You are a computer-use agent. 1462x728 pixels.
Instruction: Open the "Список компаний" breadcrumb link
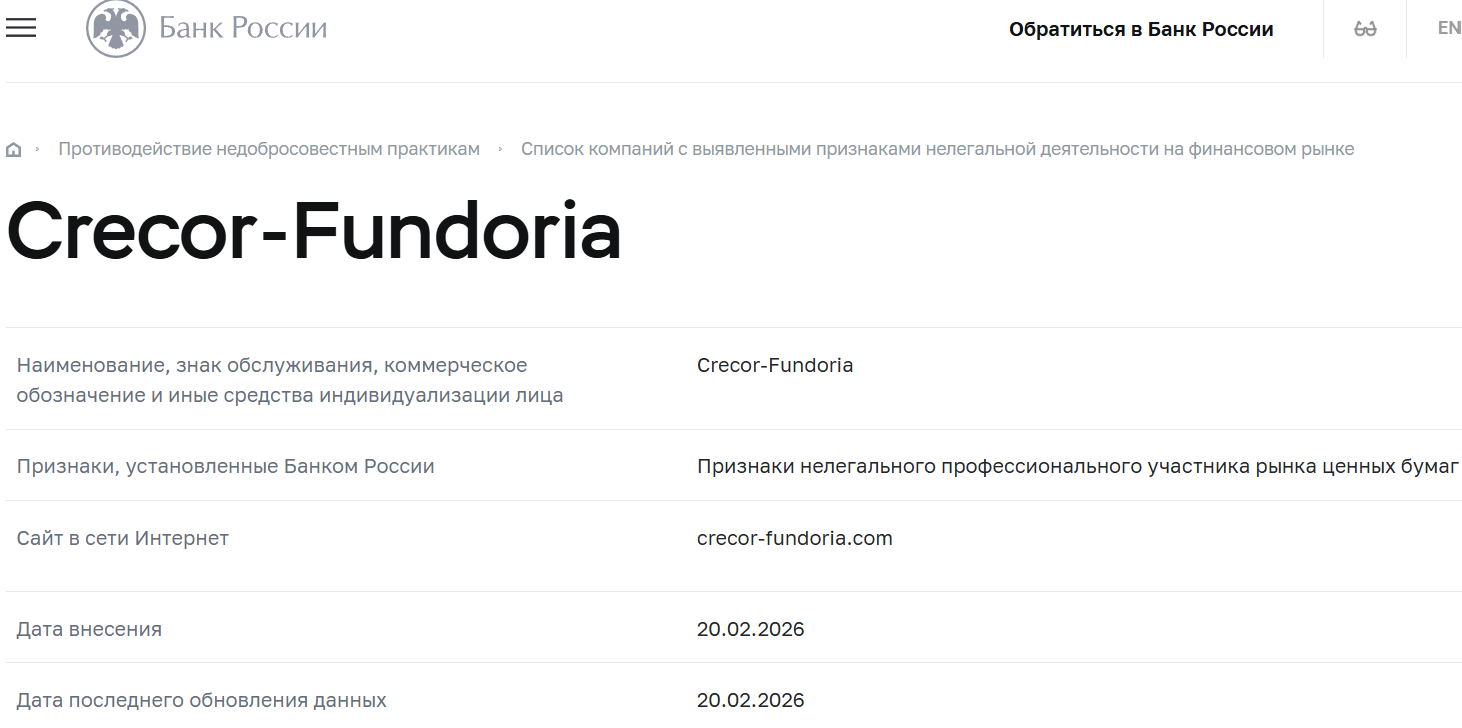pos(938,147)
